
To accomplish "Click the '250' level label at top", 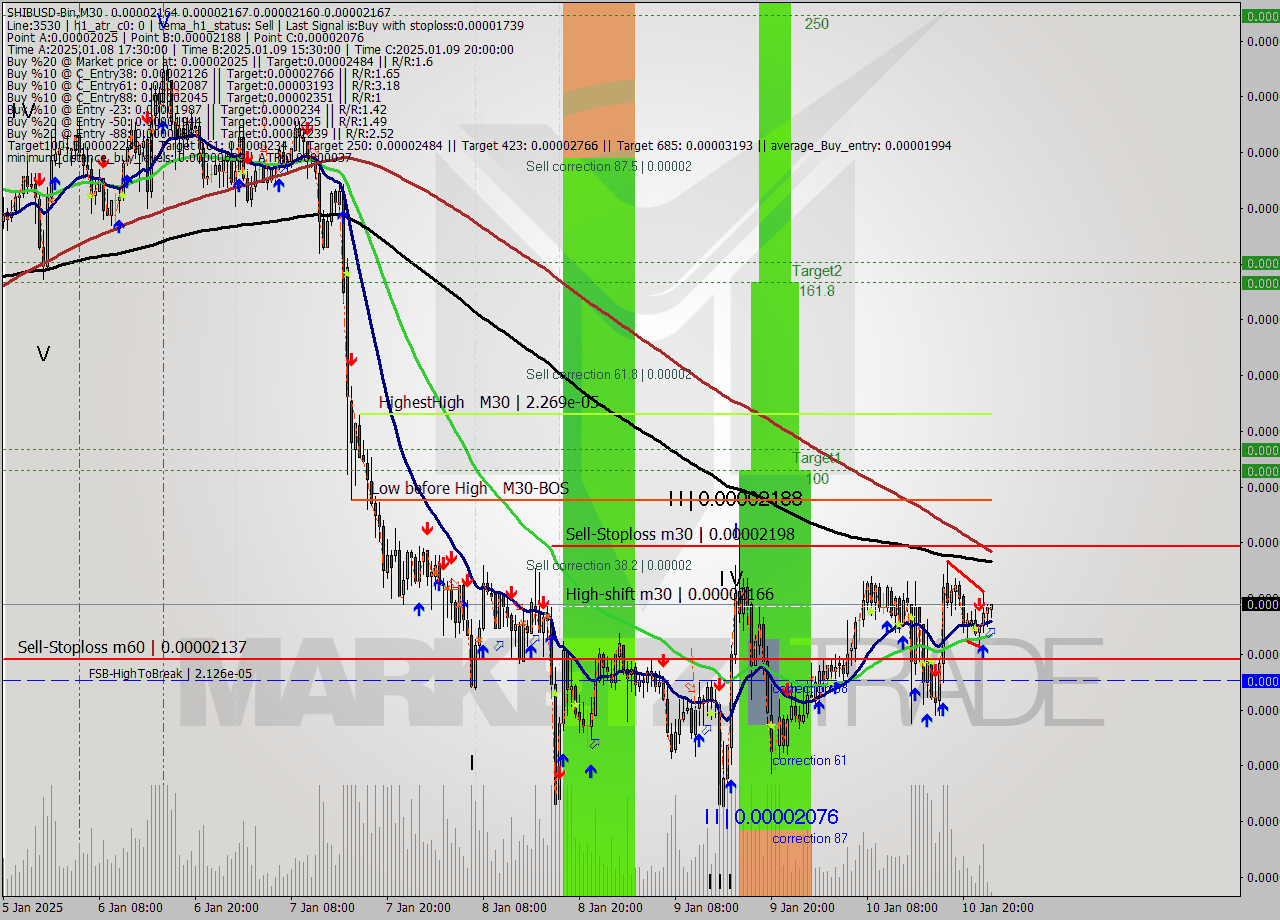I will [x=816, y=24].
